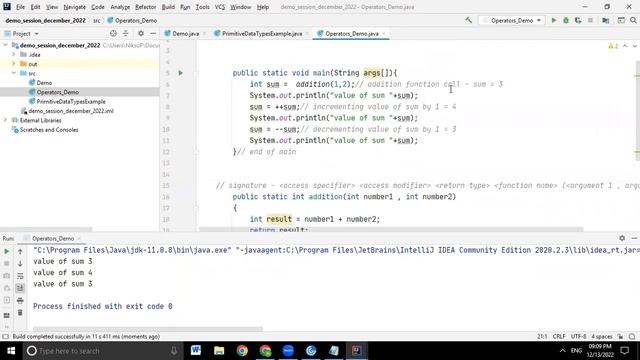Collapse the demo_session_december_2022 root node
The height and width of the screenshot is (360, 640).
coord(5,45)
